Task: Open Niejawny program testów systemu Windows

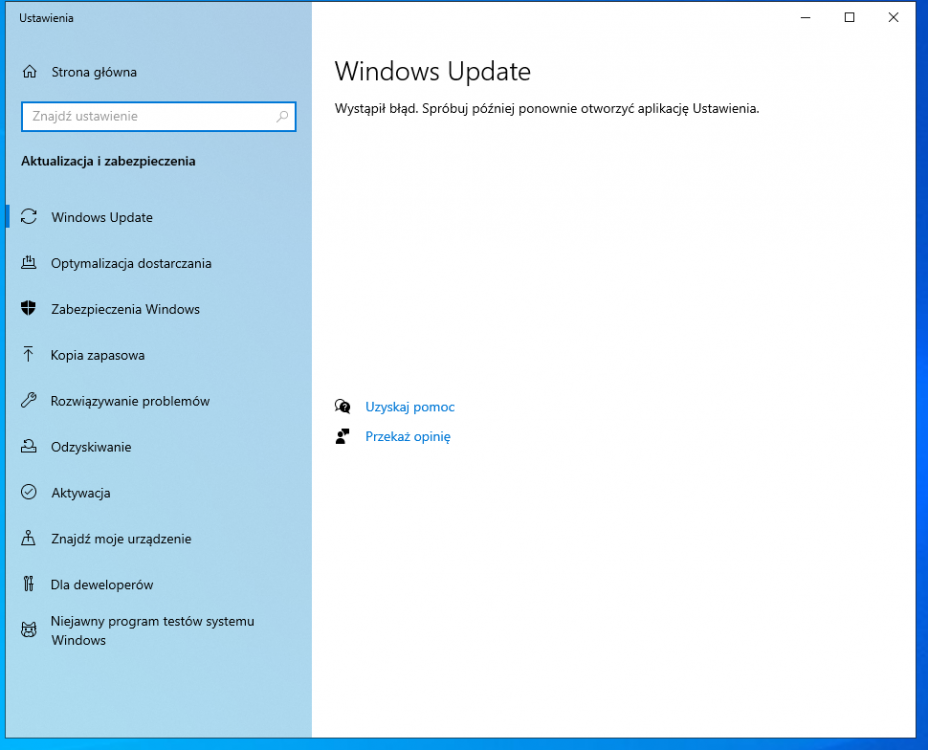Action: pos(152,631)
